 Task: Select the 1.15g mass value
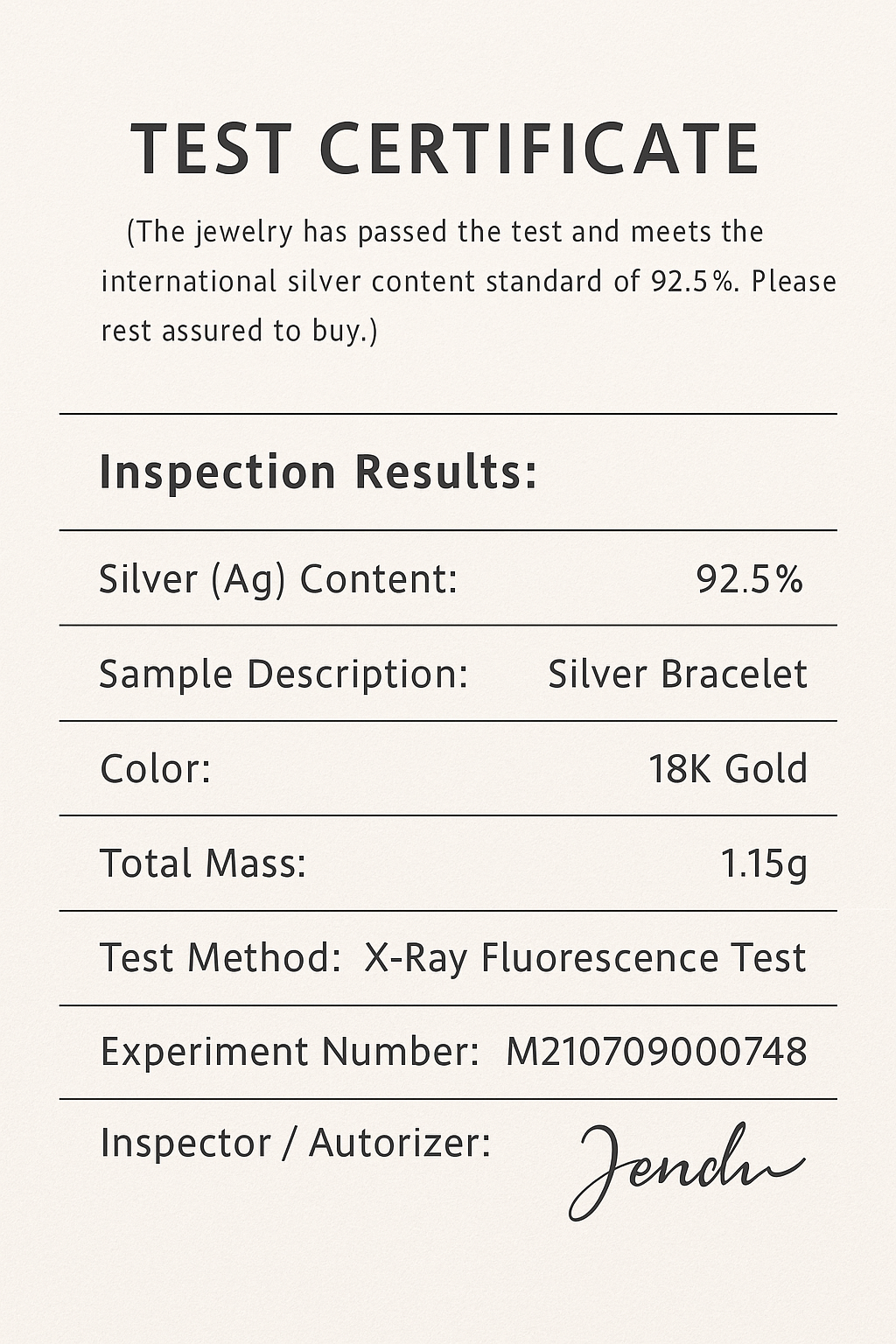[763, 864]
